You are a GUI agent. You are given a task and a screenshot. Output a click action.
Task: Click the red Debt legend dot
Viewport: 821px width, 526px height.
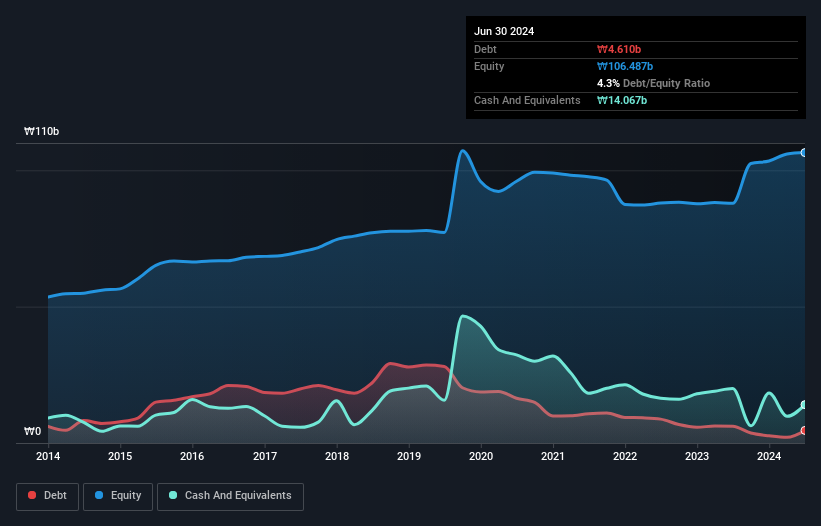32,495
